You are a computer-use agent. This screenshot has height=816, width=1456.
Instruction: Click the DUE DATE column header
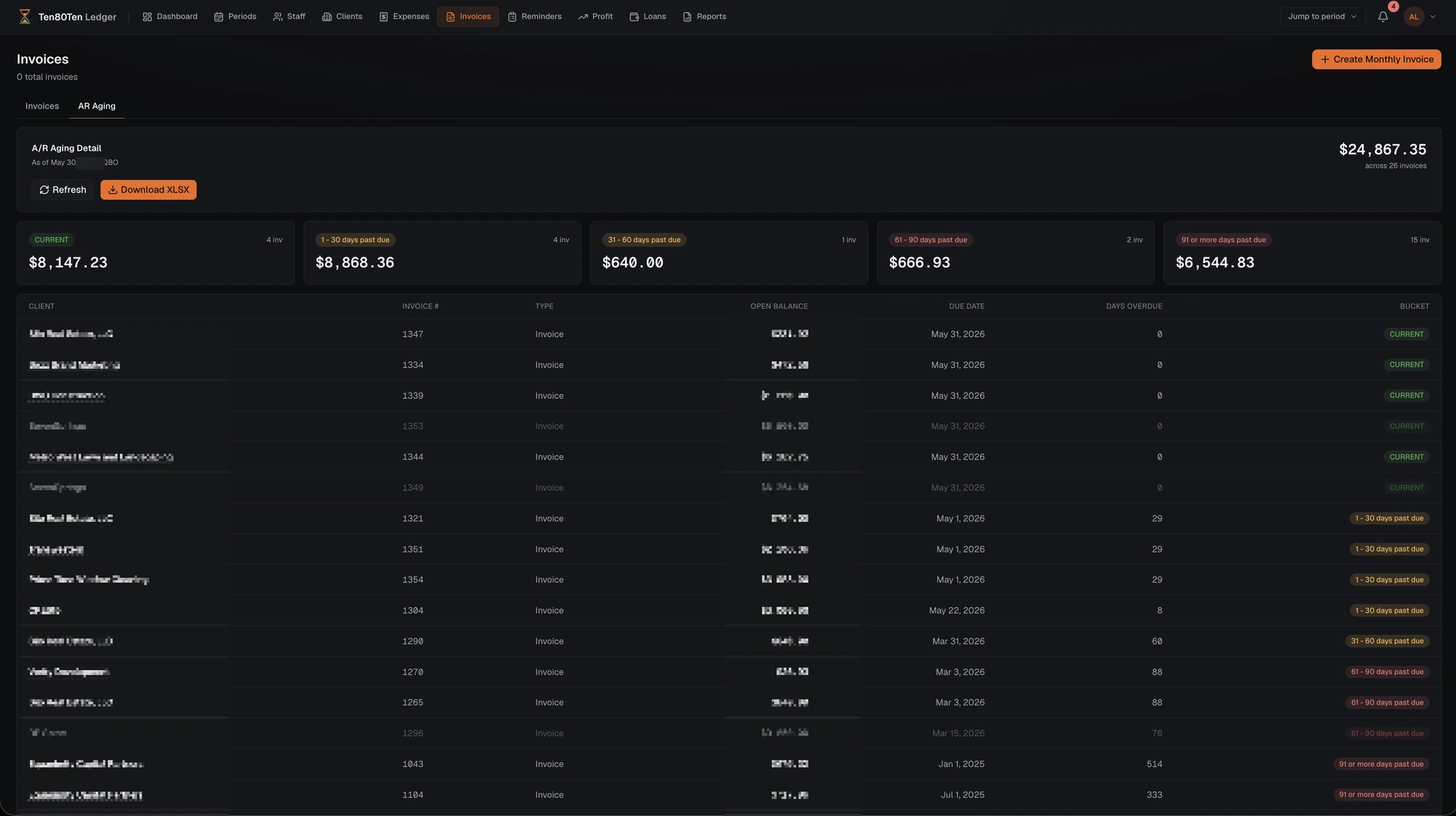click(x=967, y=306)
